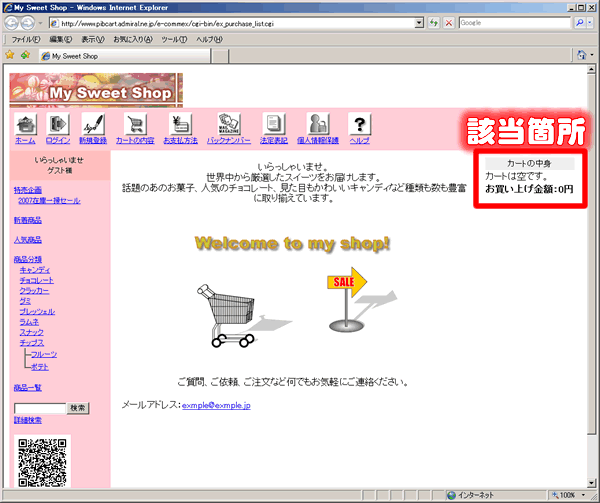Open the お気に入り(A) menu

(128, 38)
